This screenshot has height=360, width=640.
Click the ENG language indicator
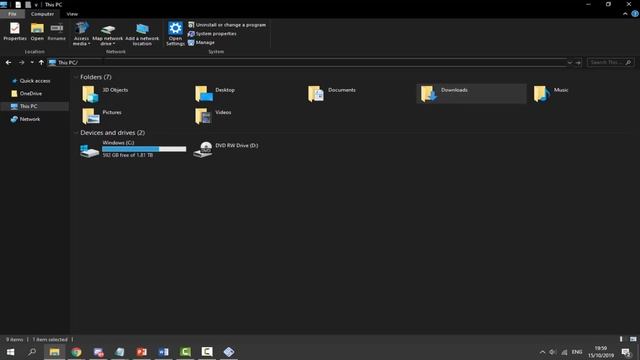tap(577, 352)
